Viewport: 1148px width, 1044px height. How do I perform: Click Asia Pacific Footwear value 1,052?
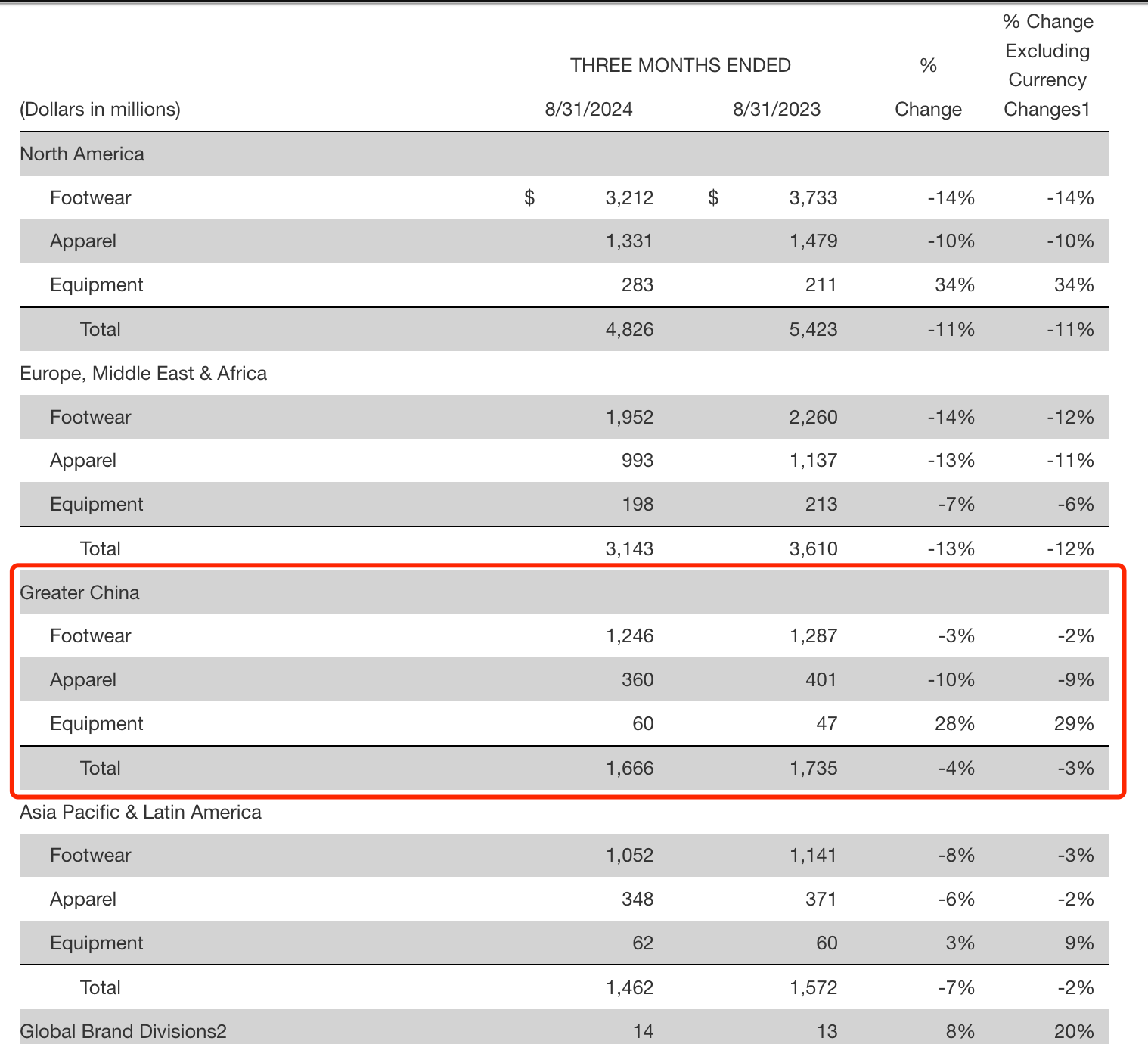coord(628,856)
